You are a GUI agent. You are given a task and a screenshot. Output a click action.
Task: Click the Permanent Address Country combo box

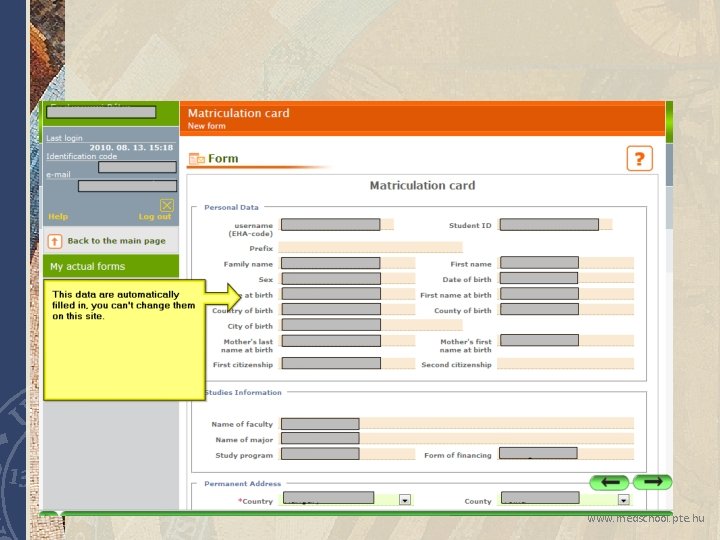pyautogui.click(x=347, y=499)
